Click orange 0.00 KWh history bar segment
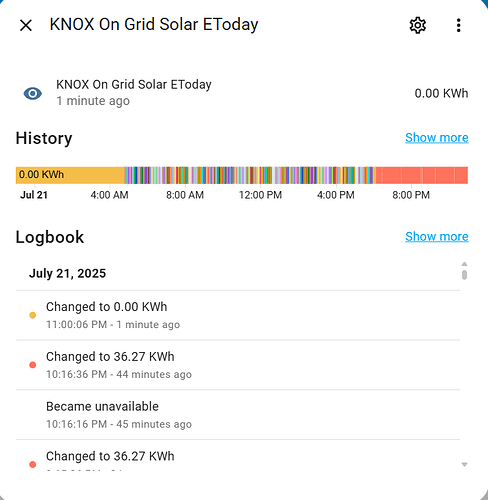The image size is (488, 500). [70, 175]
